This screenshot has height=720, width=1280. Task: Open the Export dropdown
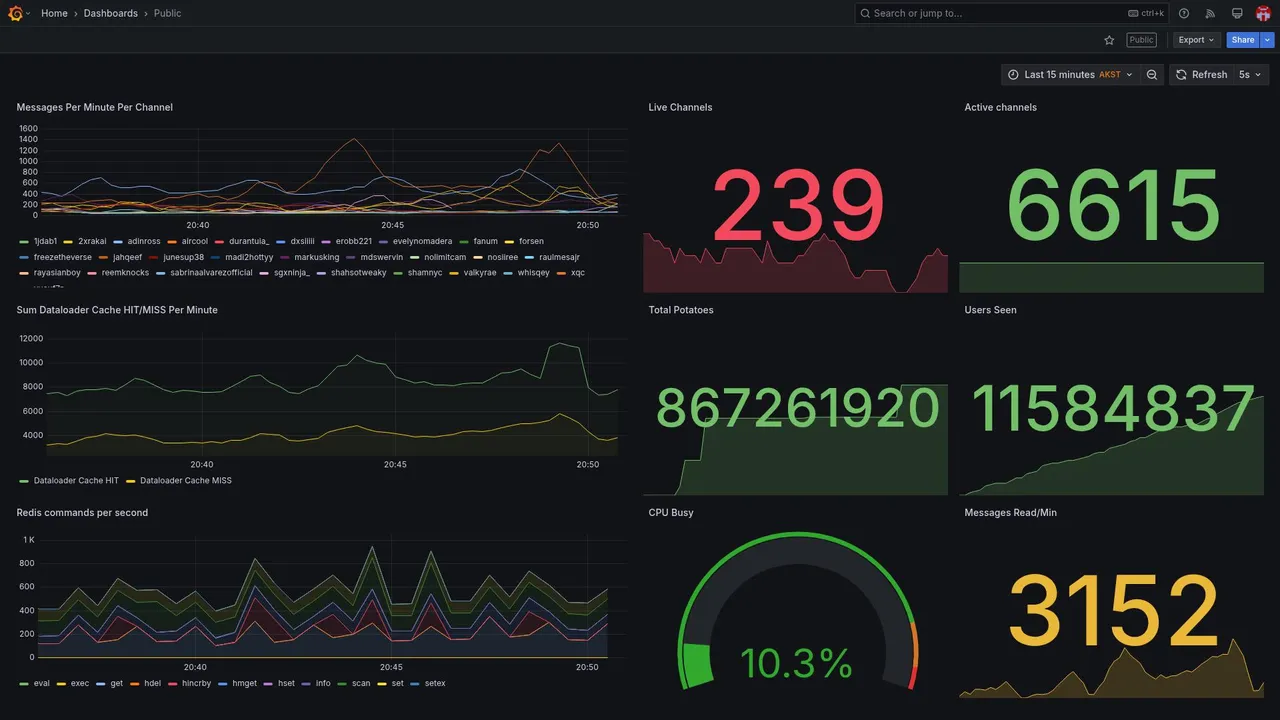1197,40
